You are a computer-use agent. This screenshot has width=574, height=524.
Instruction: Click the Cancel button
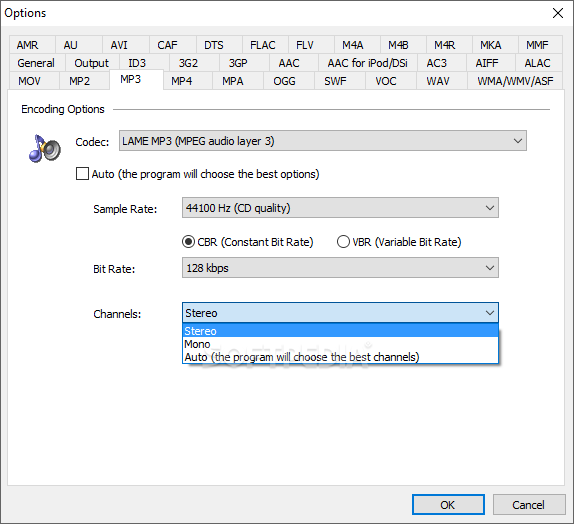coord(529,505)
